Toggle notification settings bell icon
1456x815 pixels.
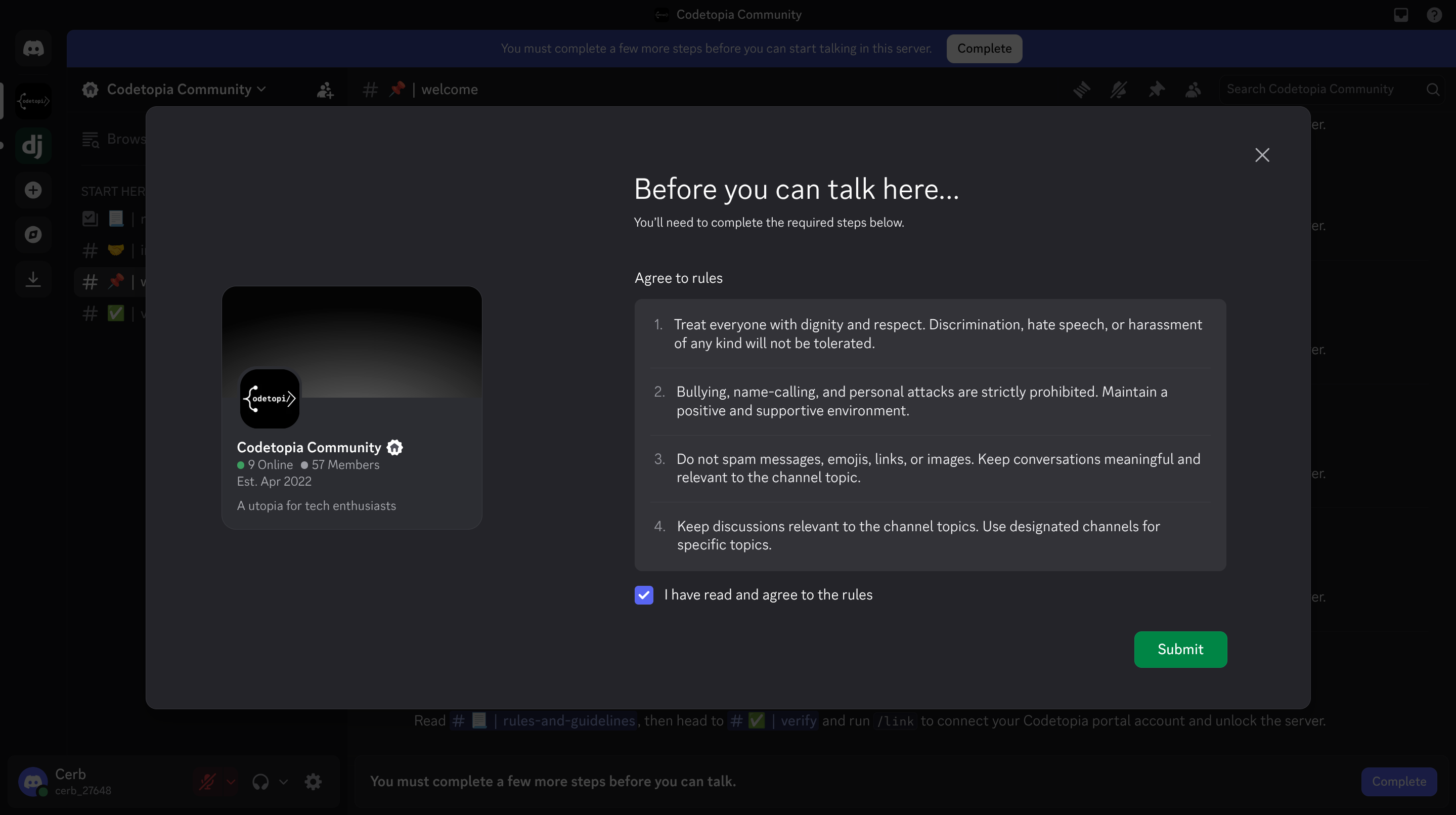(x=1119, y=90)
